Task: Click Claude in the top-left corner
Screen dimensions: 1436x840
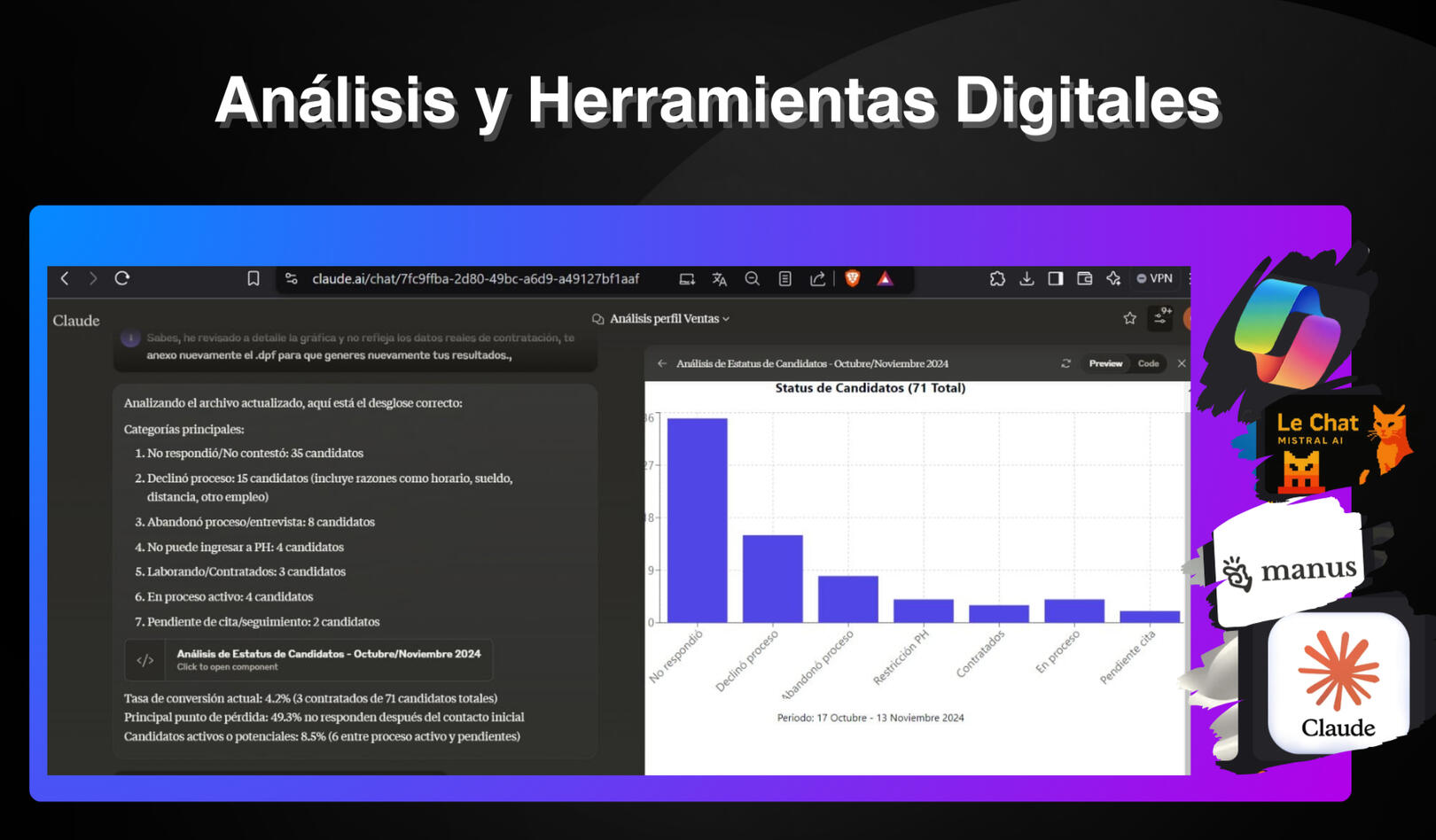Action: pyautogui.click(x=75, y=320)
